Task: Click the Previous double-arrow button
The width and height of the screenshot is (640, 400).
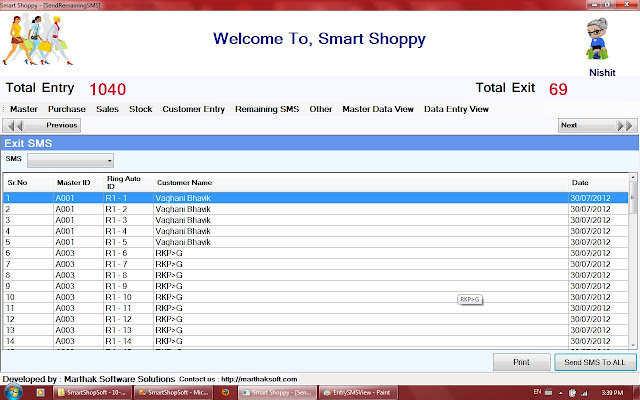Action: 42,125
